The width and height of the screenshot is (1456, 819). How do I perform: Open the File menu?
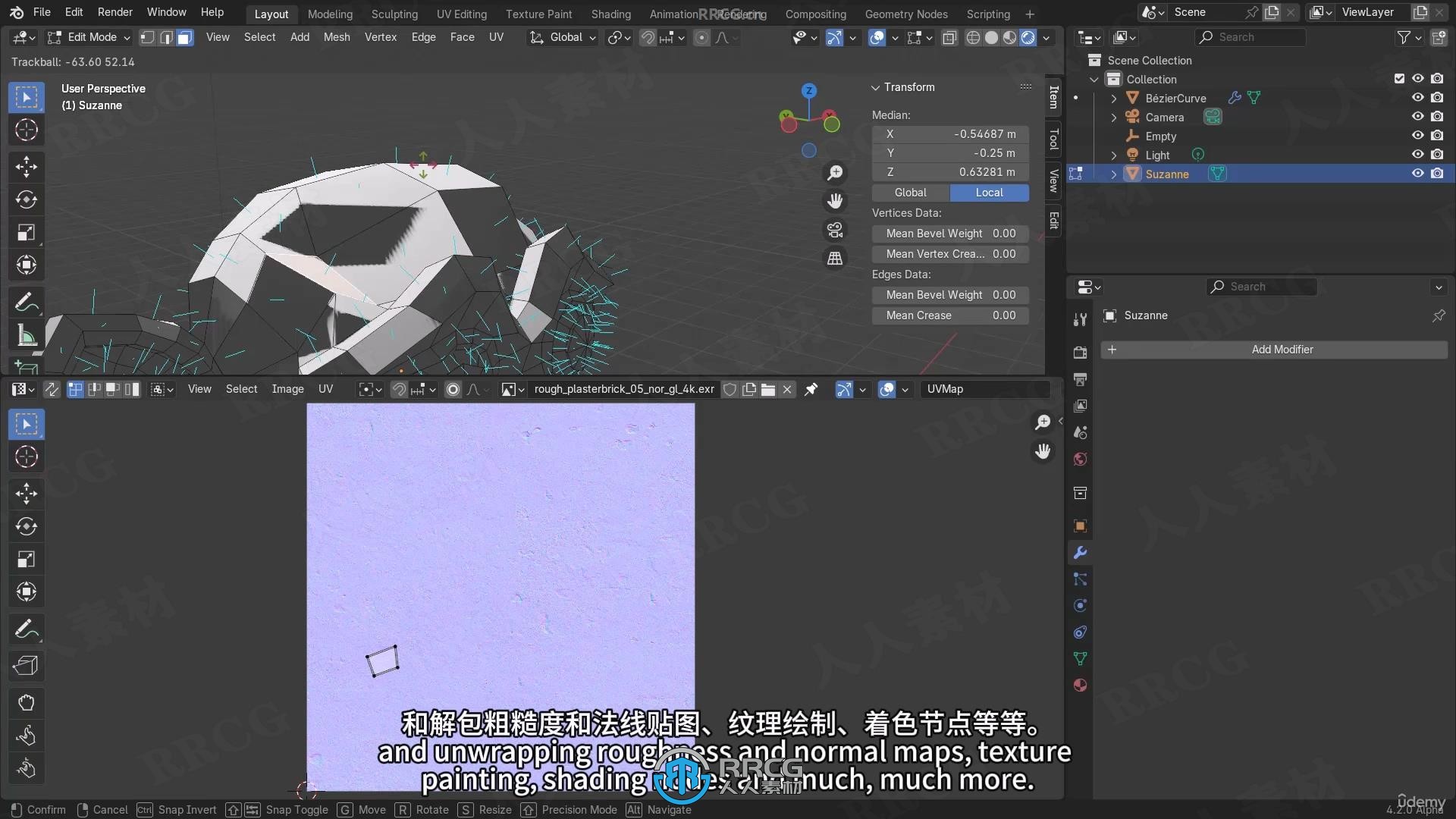(x=42, y=12)
